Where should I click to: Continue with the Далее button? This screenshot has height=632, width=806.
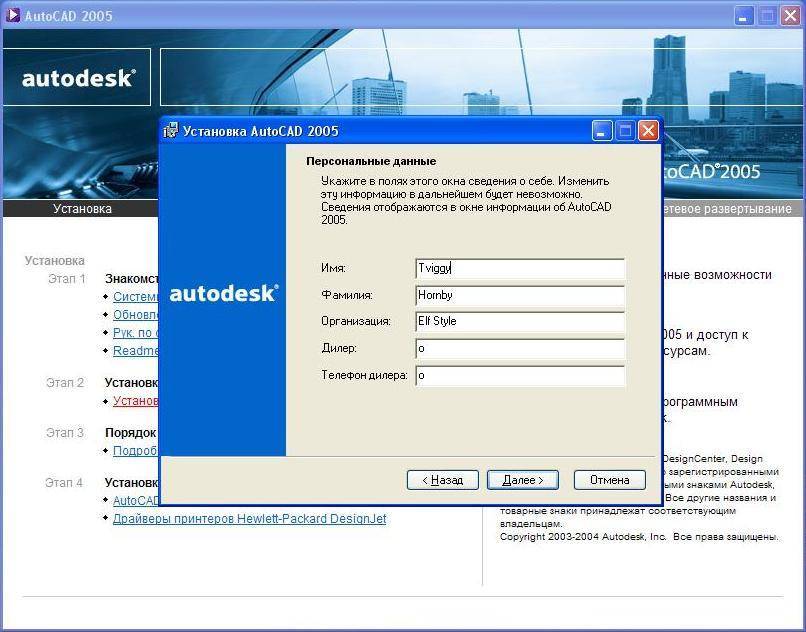(523, 480)
